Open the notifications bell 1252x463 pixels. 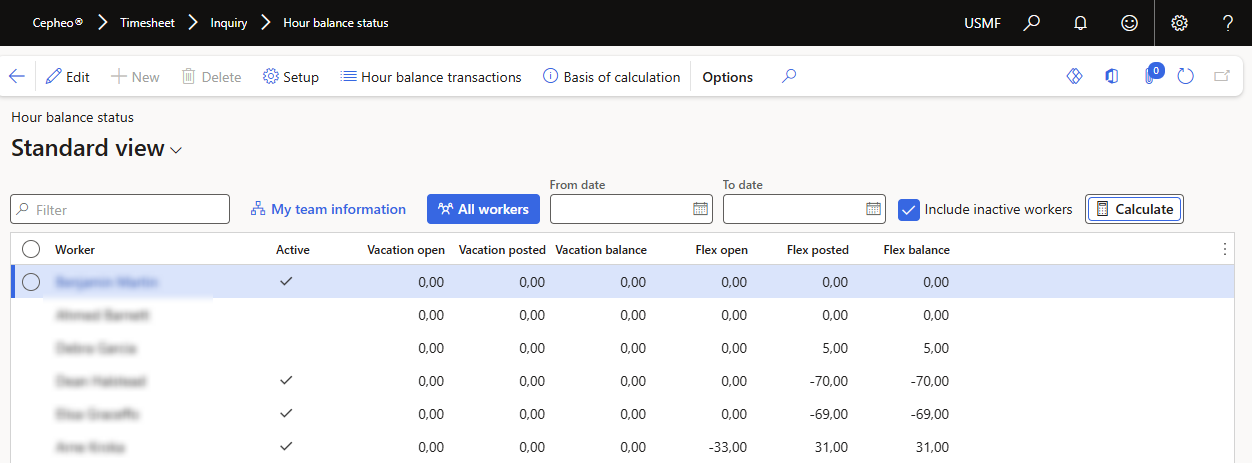coord(1080,23)
